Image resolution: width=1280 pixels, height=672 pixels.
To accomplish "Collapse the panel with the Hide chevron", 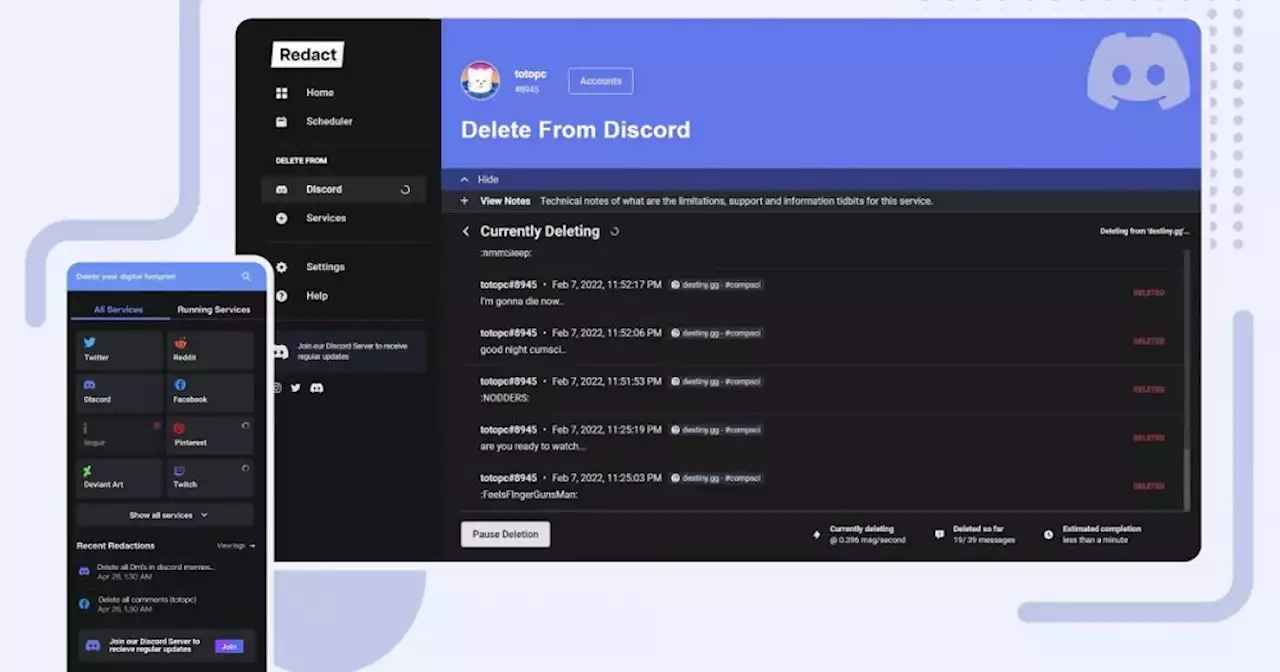I will (464, 180).
